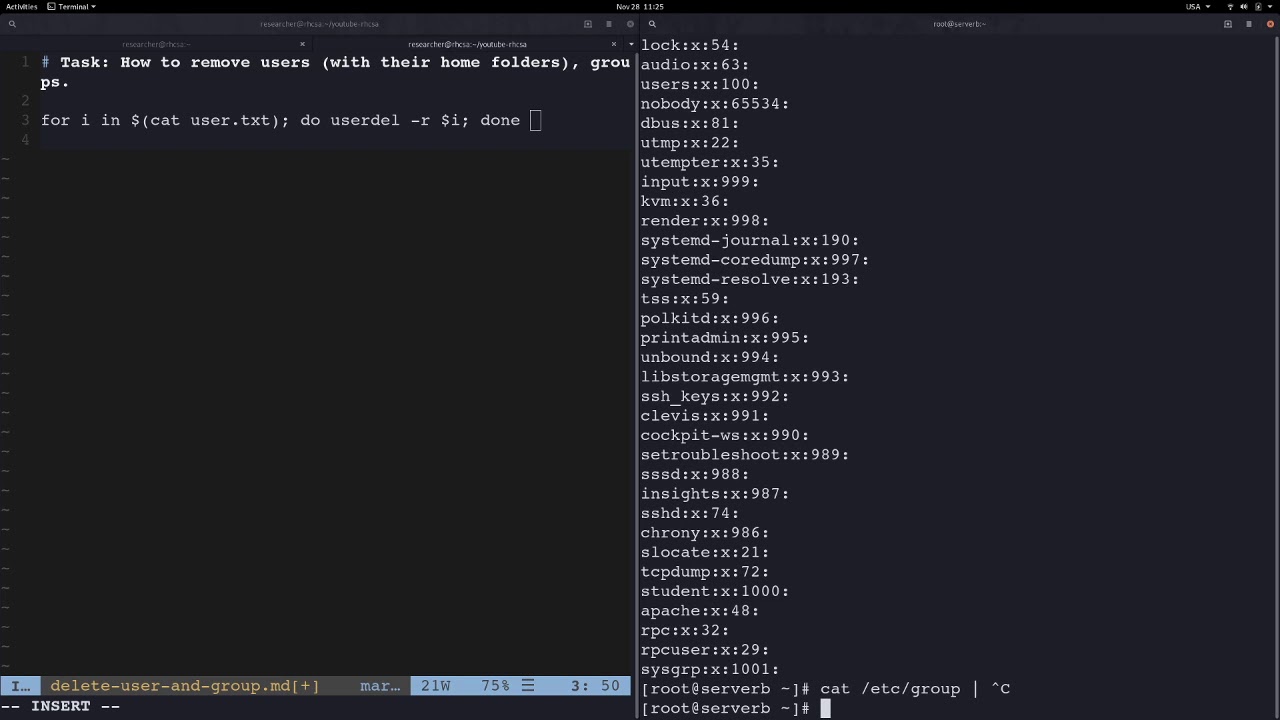Click the 'utempter:x:35:' line

[x=710, y=162]
